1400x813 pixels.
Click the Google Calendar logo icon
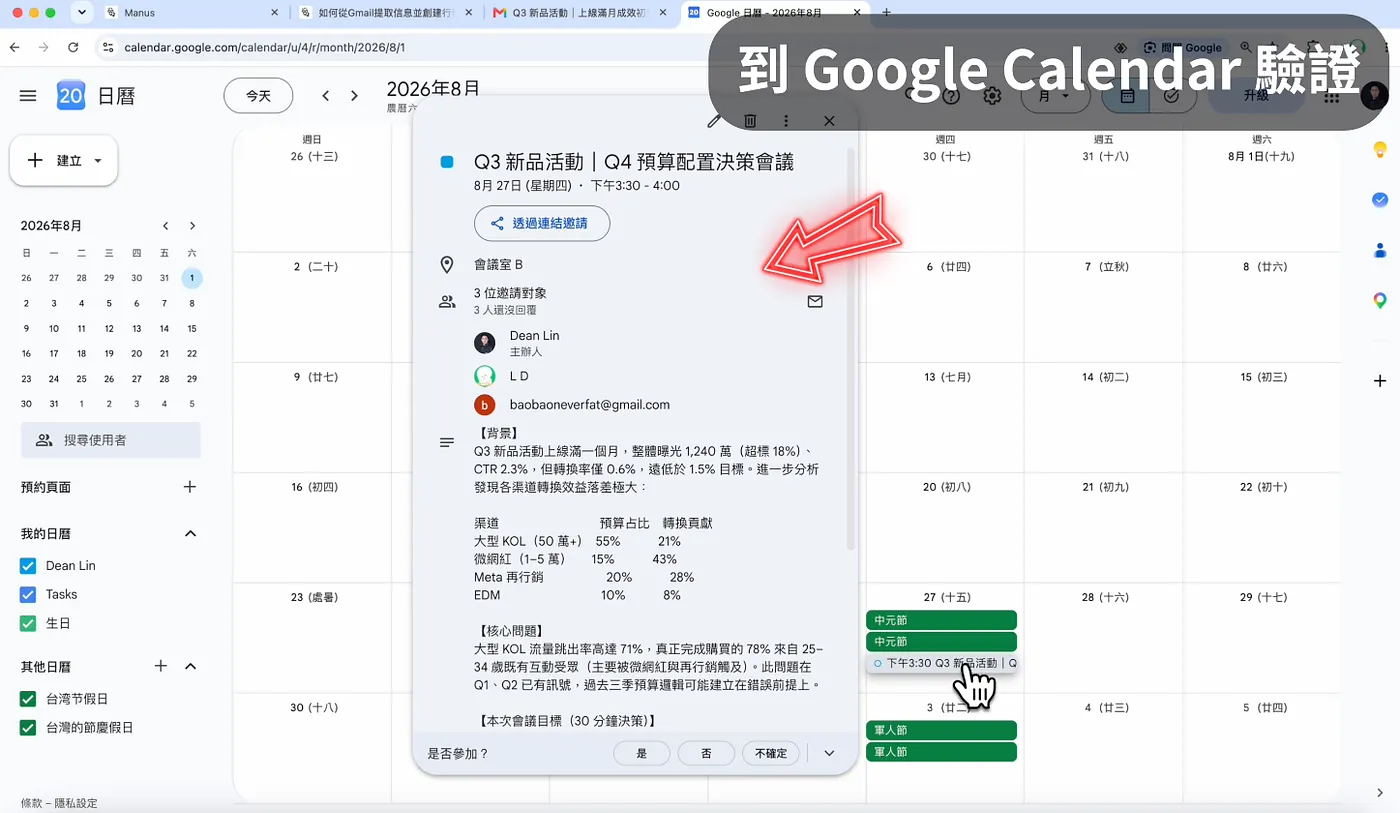[x=71, y=95]
